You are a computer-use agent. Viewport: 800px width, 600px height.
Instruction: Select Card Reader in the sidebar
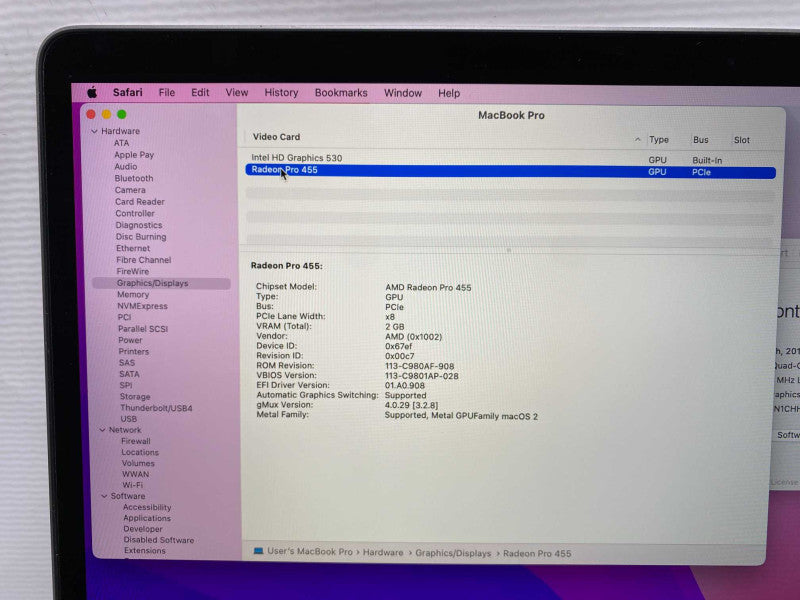click(140, 202)
